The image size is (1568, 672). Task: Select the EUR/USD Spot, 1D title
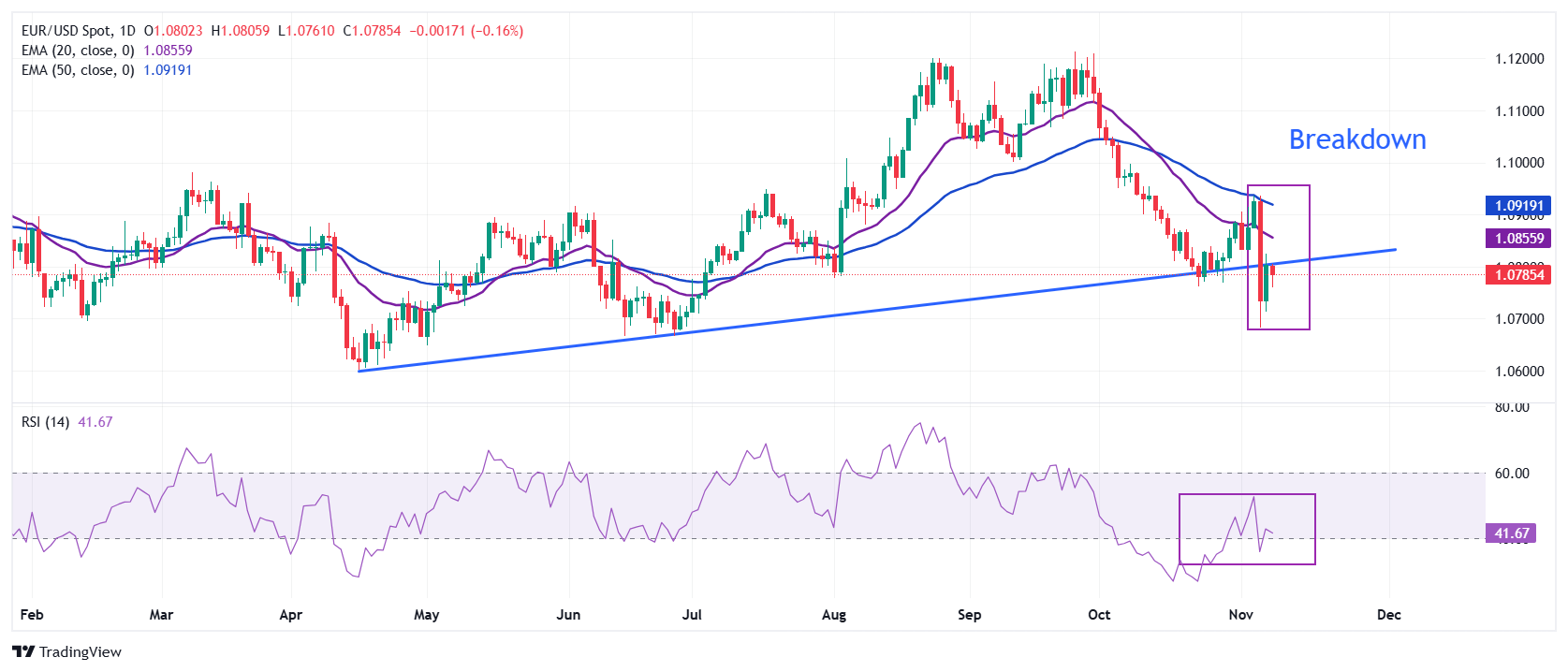click(78, 31)
